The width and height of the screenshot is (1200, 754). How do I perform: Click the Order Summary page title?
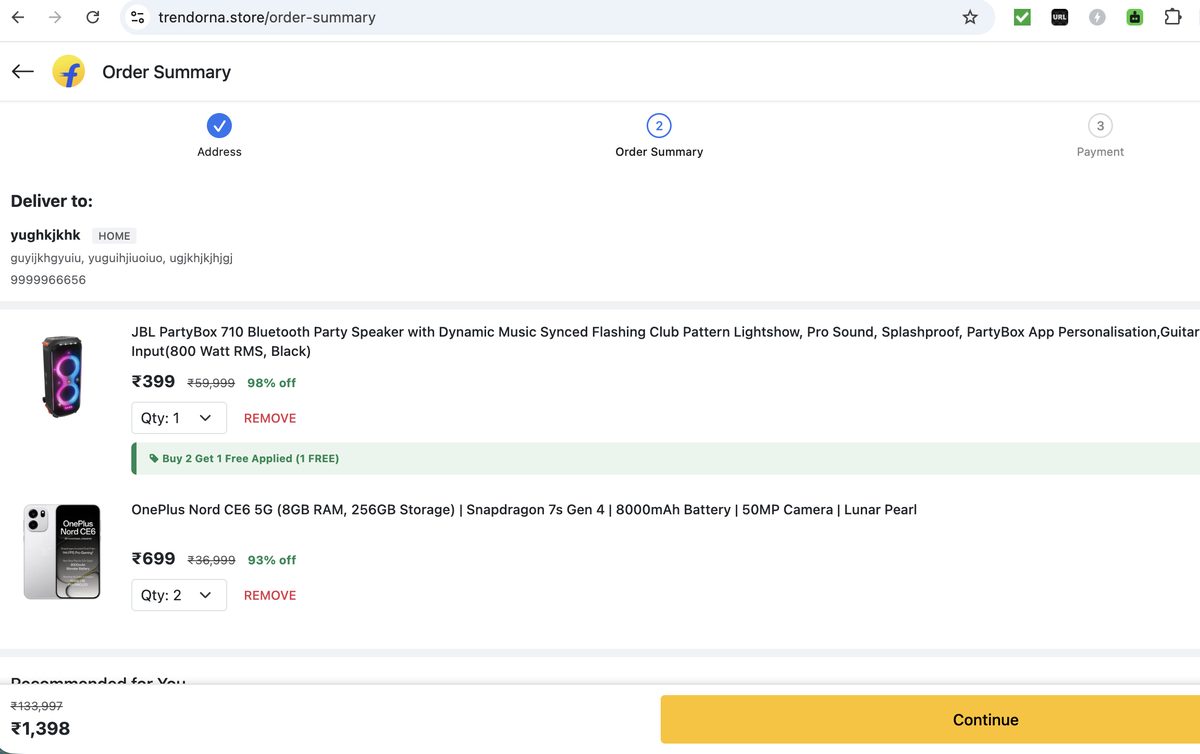166,72
